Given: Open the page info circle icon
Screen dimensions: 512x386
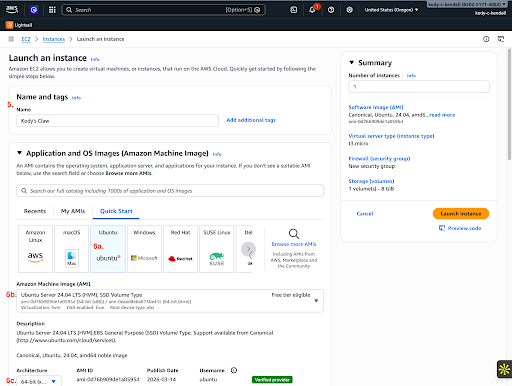Looking at the screenshot, I should click(x=486, y=39).
